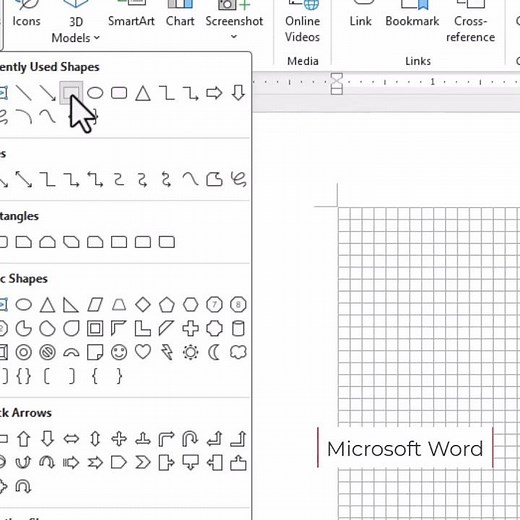Screen dimensions: 520x520
Task: Select the Moon shape
Action: pos(214,352)
